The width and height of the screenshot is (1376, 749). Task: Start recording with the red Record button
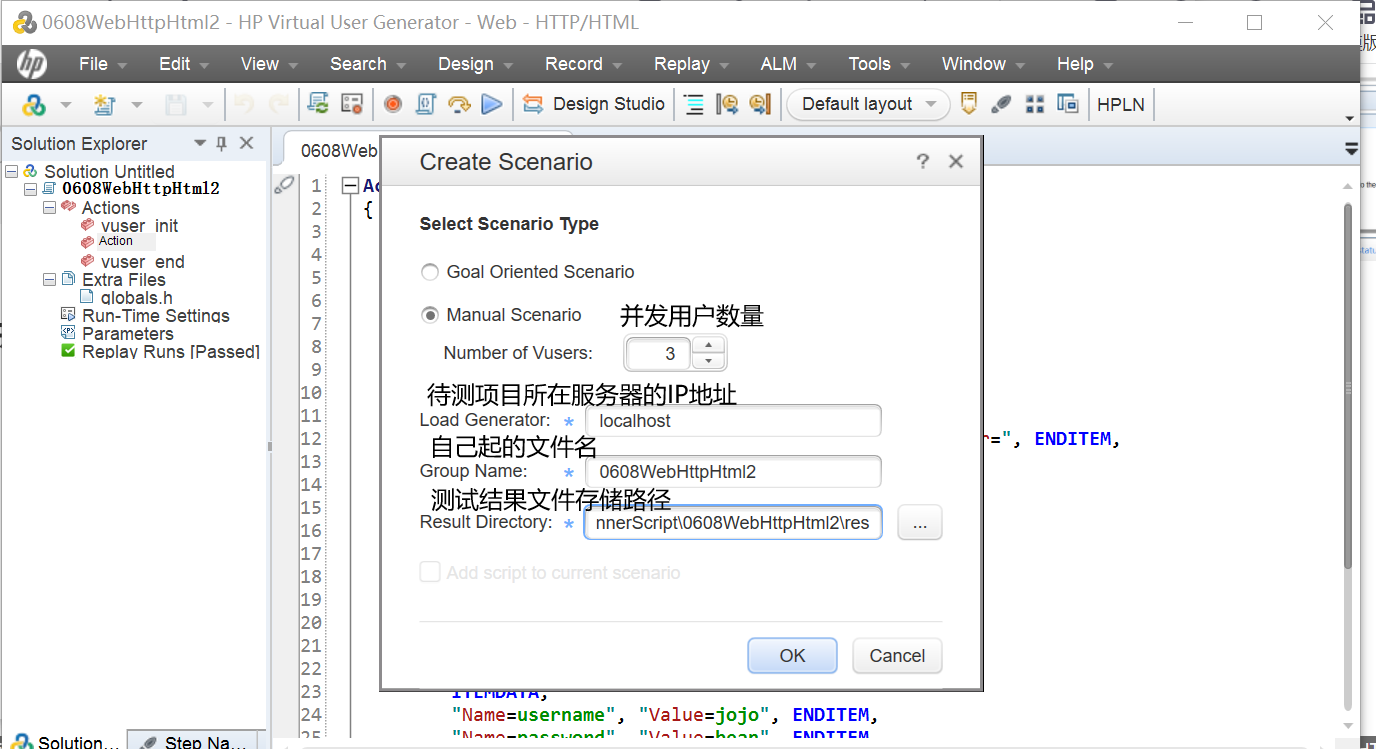393,104
